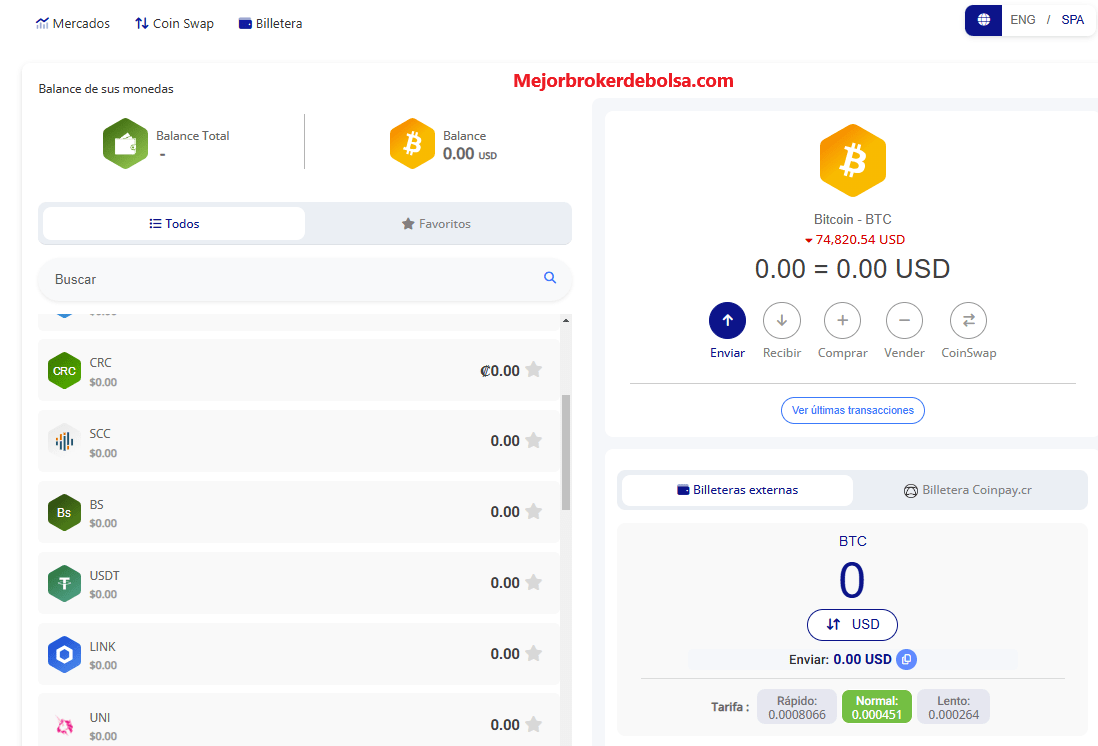Image resolution: width=1098 pixels, height=746 pixels.
Task: Open Ver últimas transacciones
Action: [852, 410]
